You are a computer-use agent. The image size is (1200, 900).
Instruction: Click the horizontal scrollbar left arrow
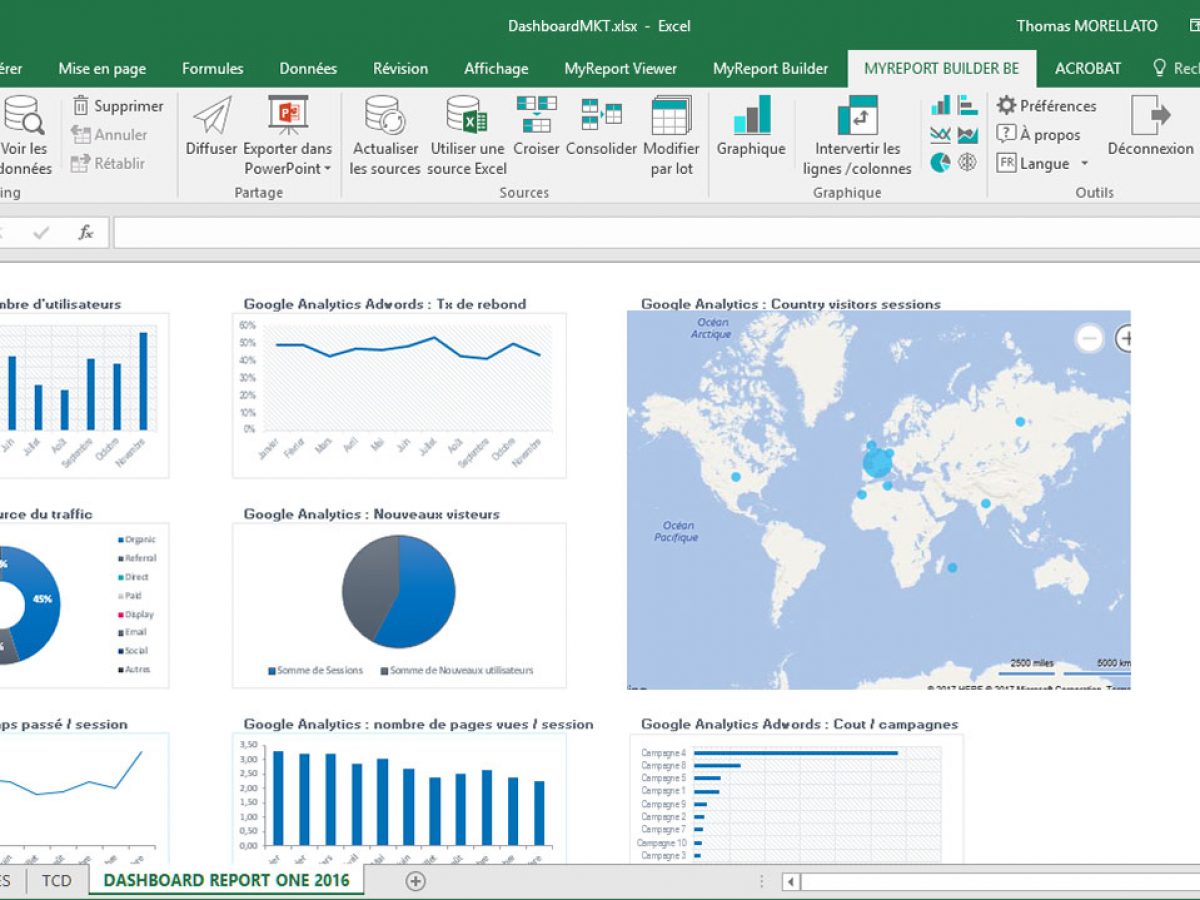click(x=791, y=881)
